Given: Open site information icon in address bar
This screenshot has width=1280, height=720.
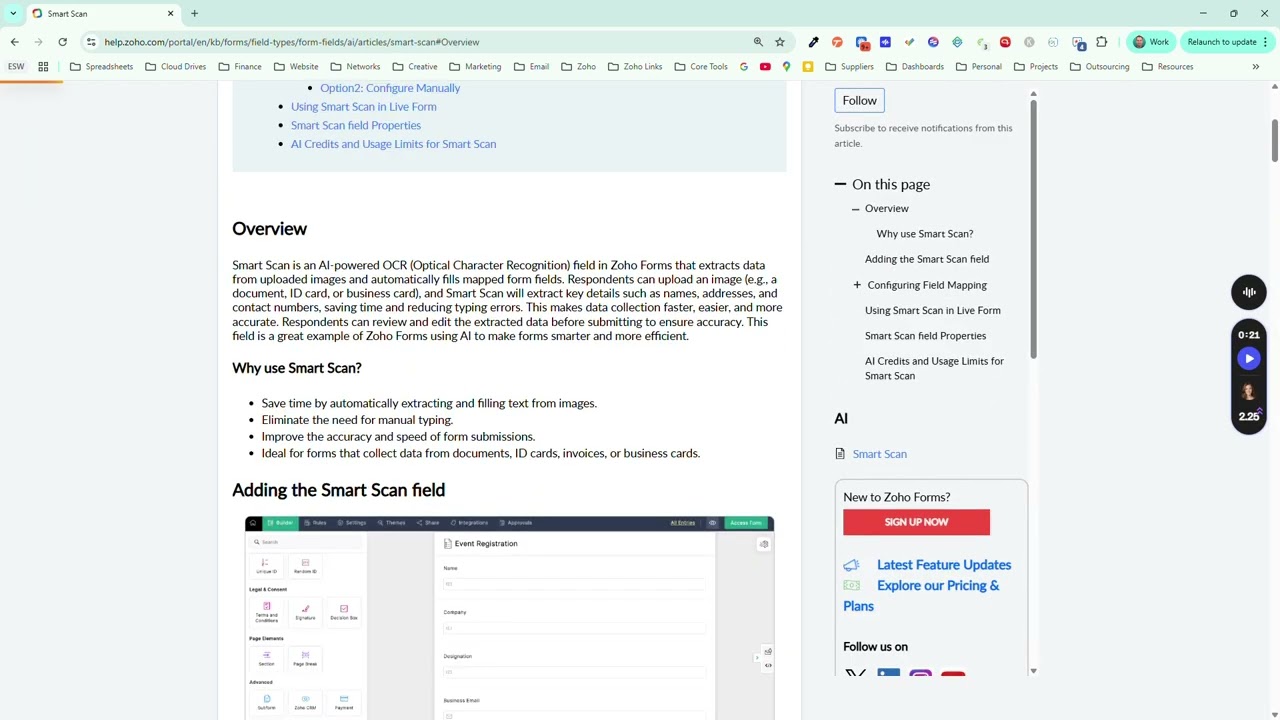Looking at the screenshot, I should (91, 42).
